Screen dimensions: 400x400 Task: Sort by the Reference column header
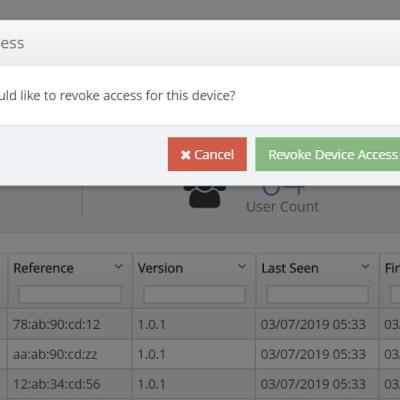coord(43,268)
